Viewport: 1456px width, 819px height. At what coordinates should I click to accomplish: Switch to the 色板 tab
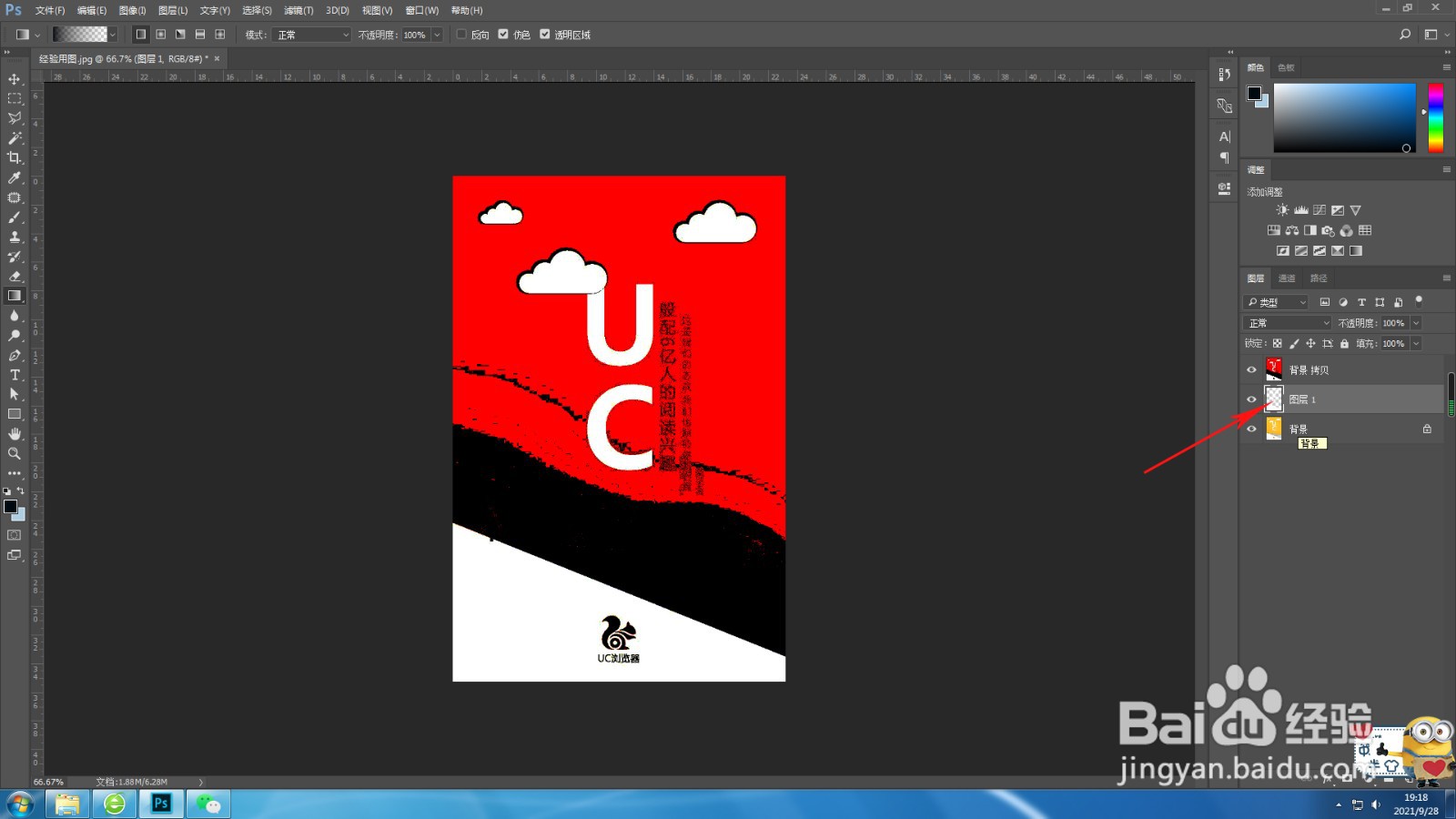coord(1286,67)
